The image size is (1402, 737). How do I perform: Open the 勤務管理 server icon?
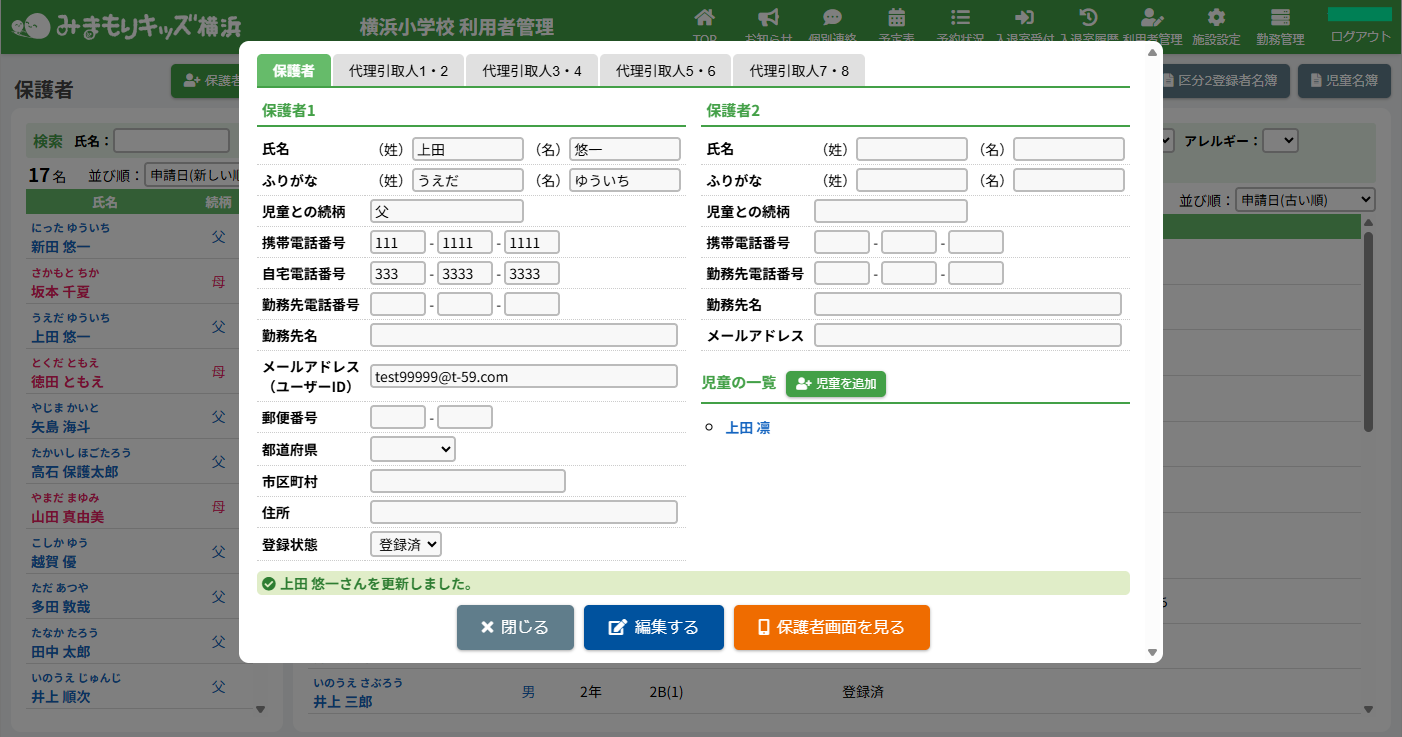click(1280, 18)
